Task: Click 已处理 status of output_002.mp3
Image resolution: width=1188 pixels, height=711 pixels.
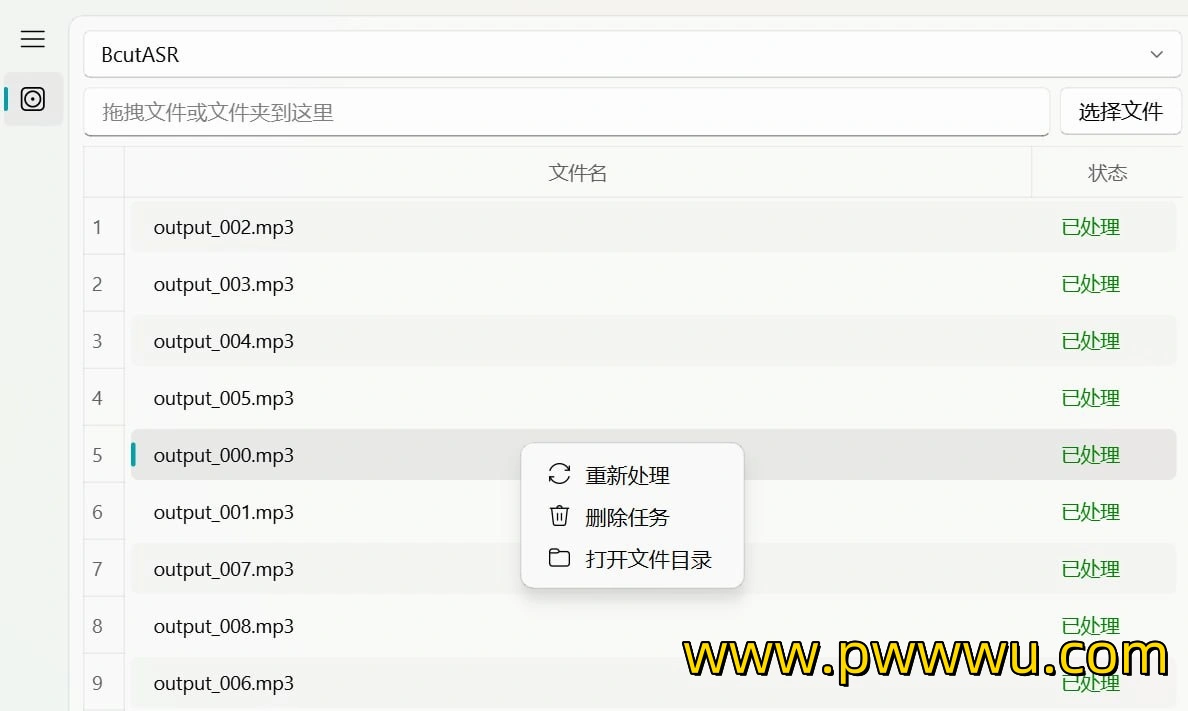Action: coord(1090,227)
